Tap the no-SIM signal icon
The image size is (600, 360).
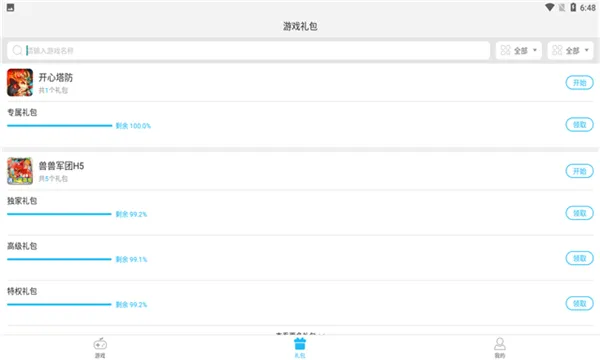(x=561, y=7)
